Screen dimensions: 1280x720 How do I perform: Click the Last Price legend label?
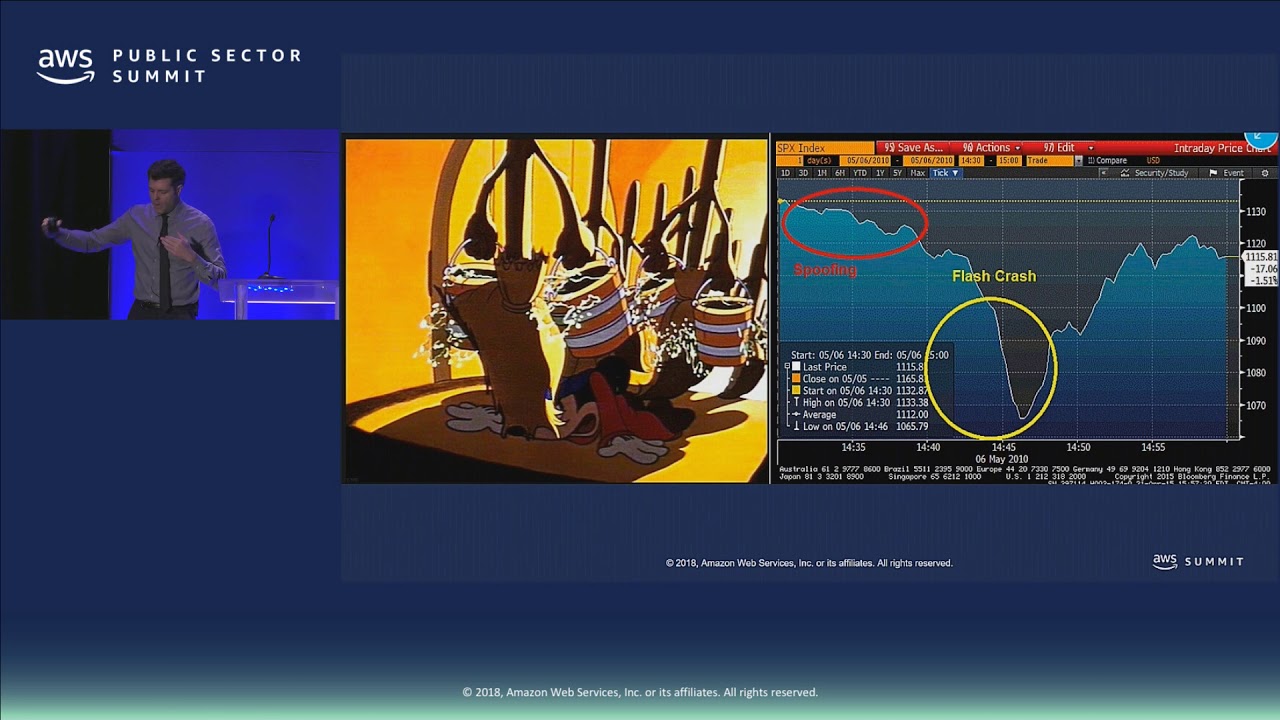[x=825, y=367]
